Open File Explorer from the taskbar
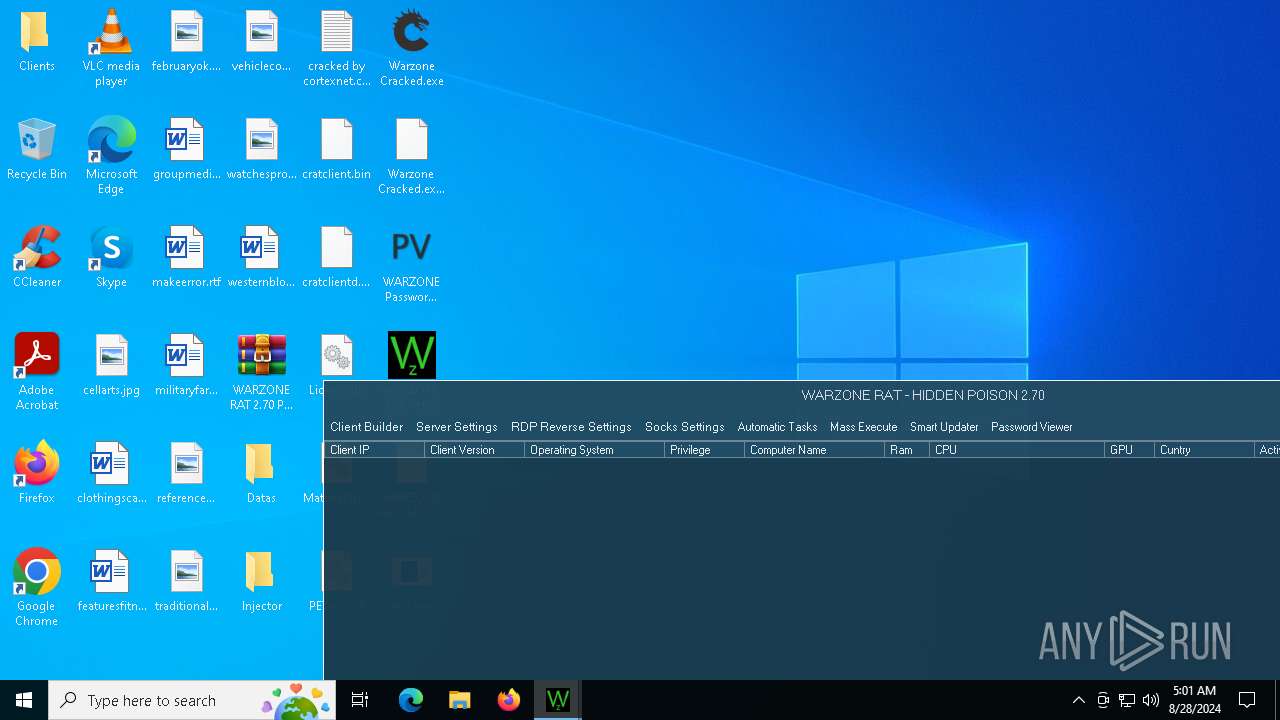This screenshot has width=1280, height=720. 459,700
